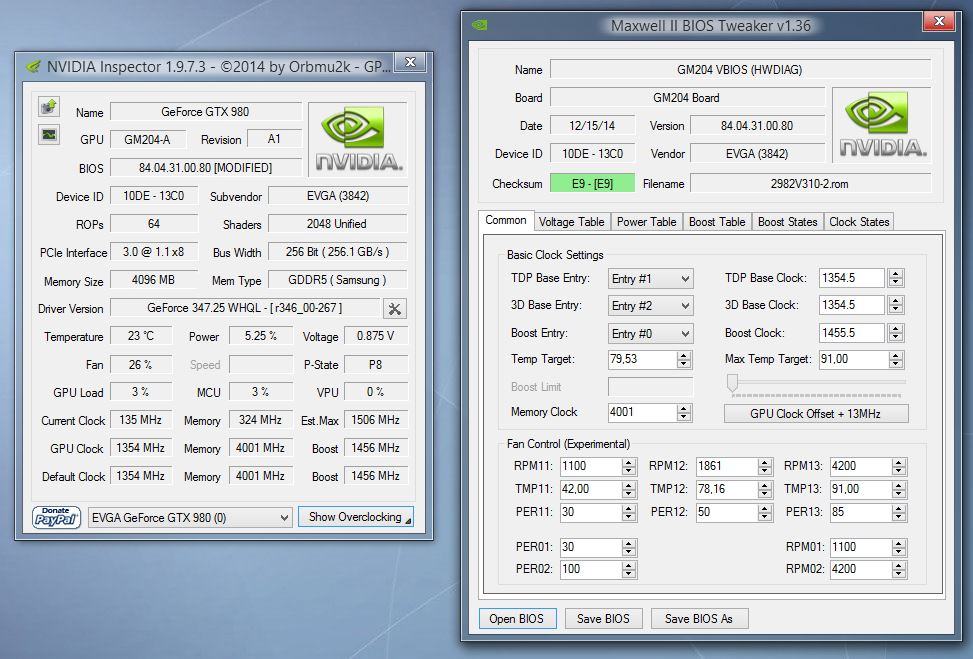Click the NVIDIA logo in BIOS Tweaker
Screen dimensions: 973x659
point(882,125)
